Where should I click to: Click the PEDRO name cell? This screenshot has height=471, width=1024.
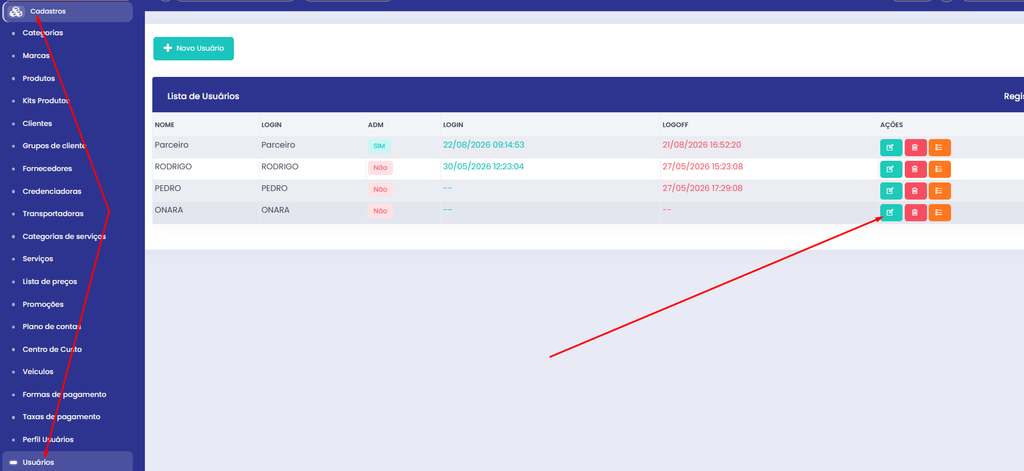pos(168,188)
